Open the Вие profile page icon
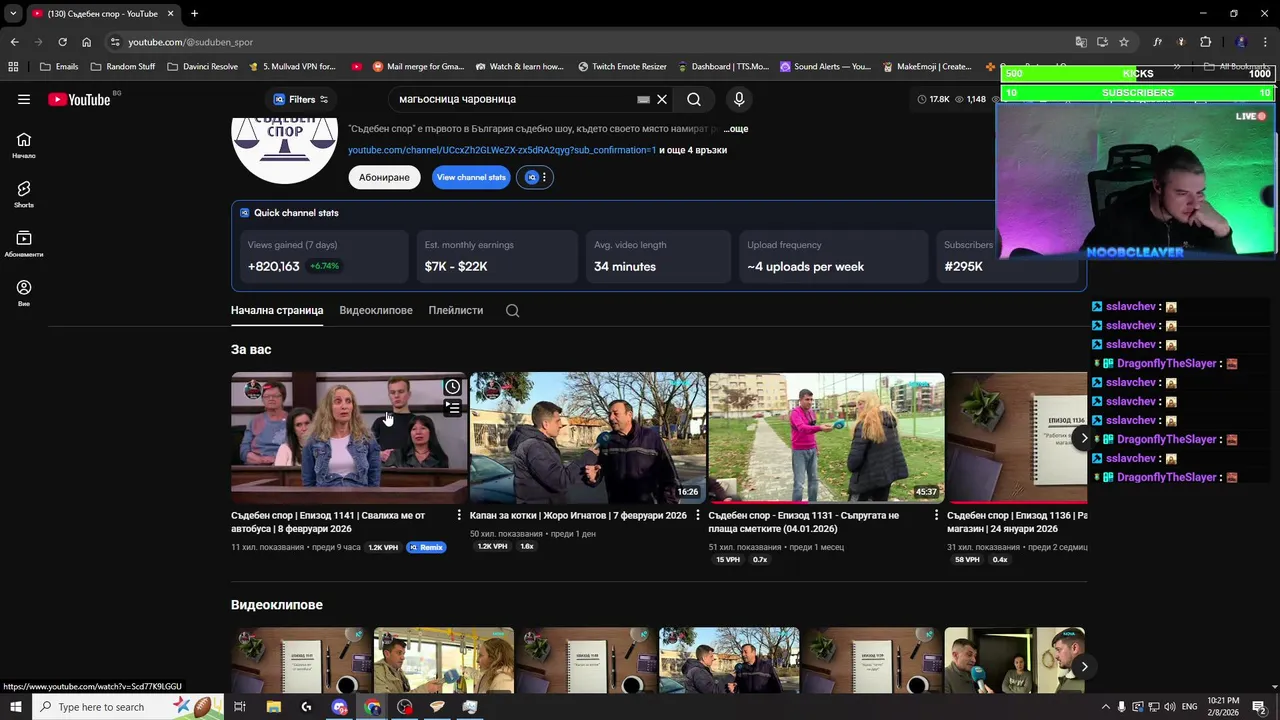The image size is (1280, 720). tap(24, 293)
